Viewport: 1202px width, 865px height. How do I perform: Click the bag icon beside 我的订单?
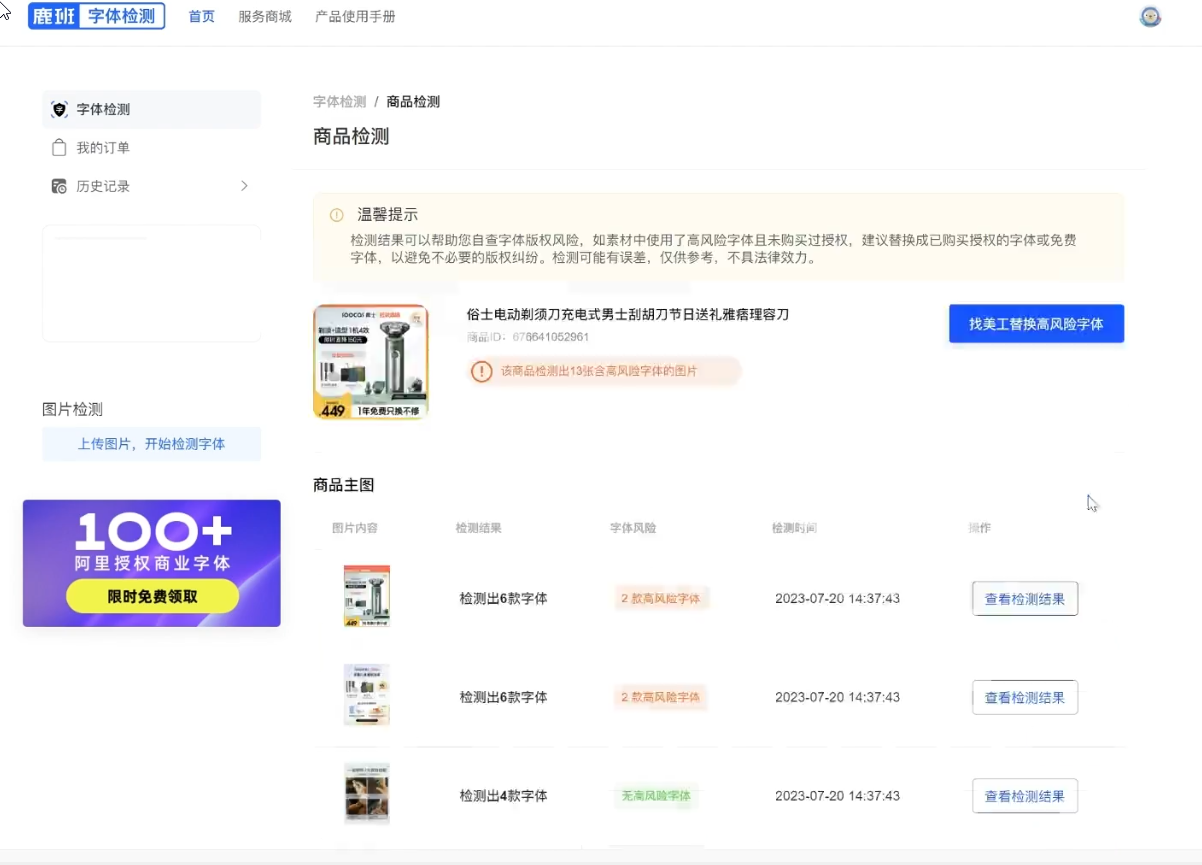coord(59,148)
